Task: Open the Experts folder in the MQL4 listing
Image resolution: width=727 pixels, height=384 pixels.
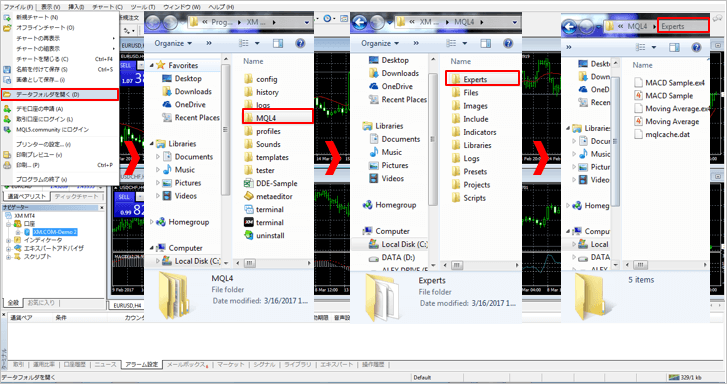Action: coord(482,79)
